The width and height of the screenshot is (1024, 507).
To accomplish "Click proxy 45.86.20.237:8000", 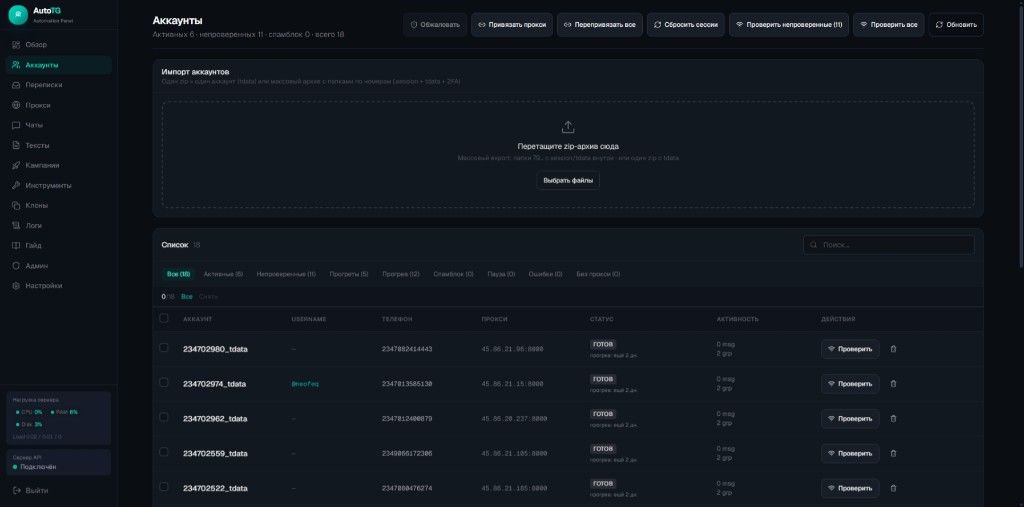I will click(x=514, y=419).
